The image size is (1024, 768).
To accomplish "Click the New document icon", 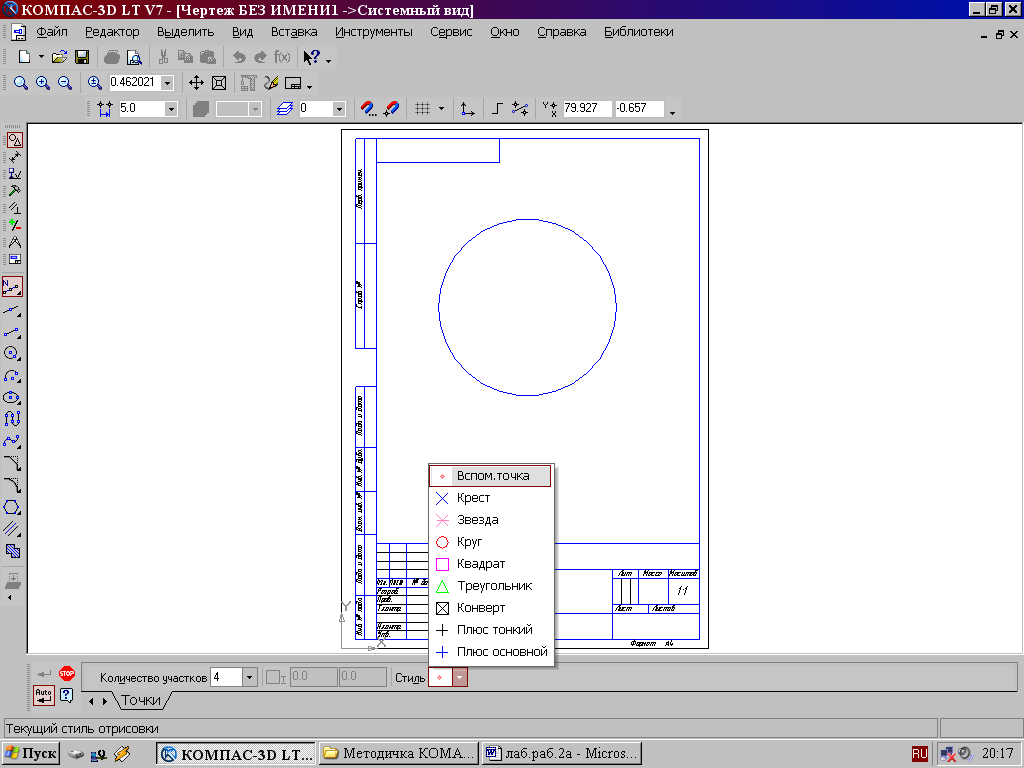I will [x=24, y=57].
